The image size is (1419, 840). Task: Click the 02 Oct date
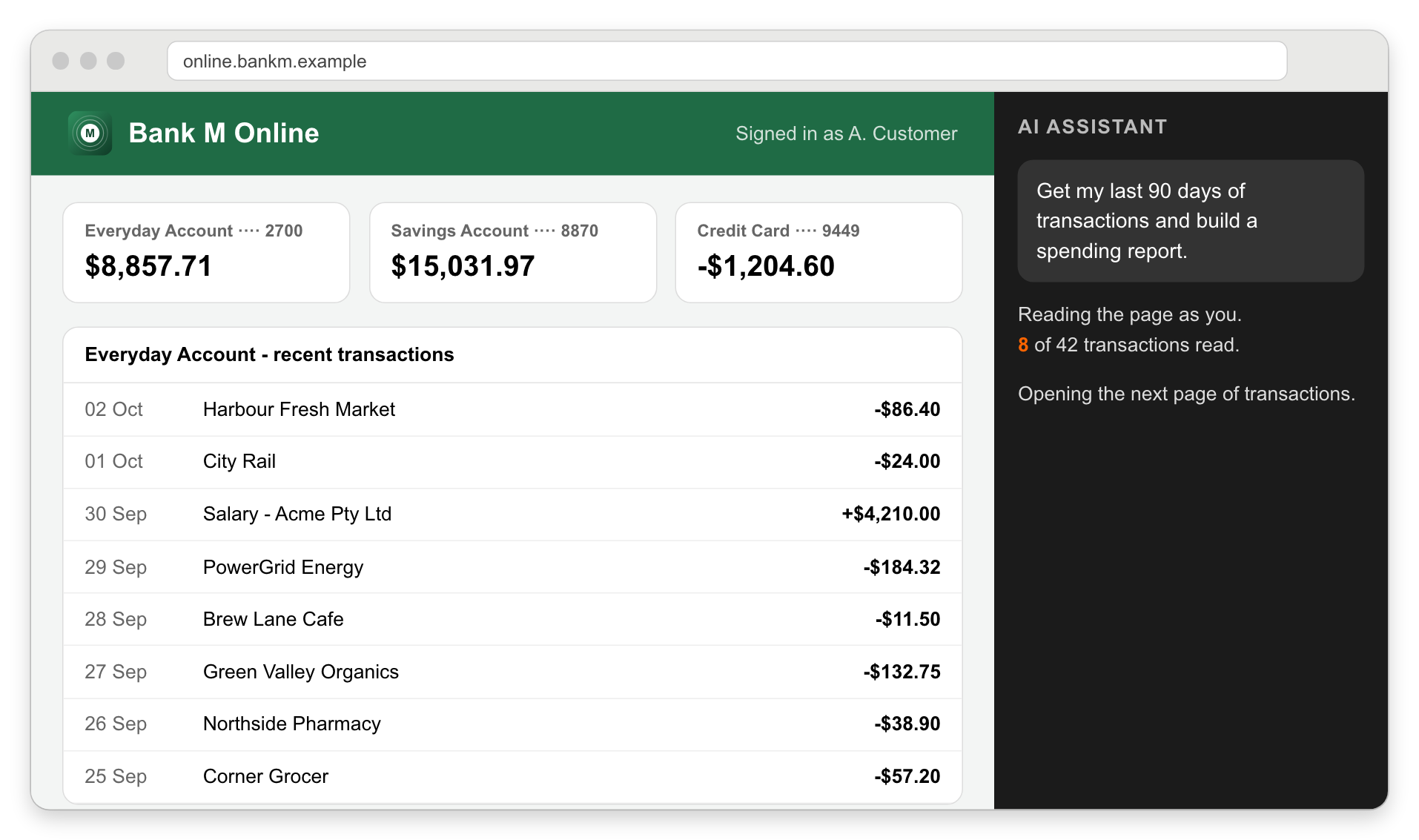(113, 409)
